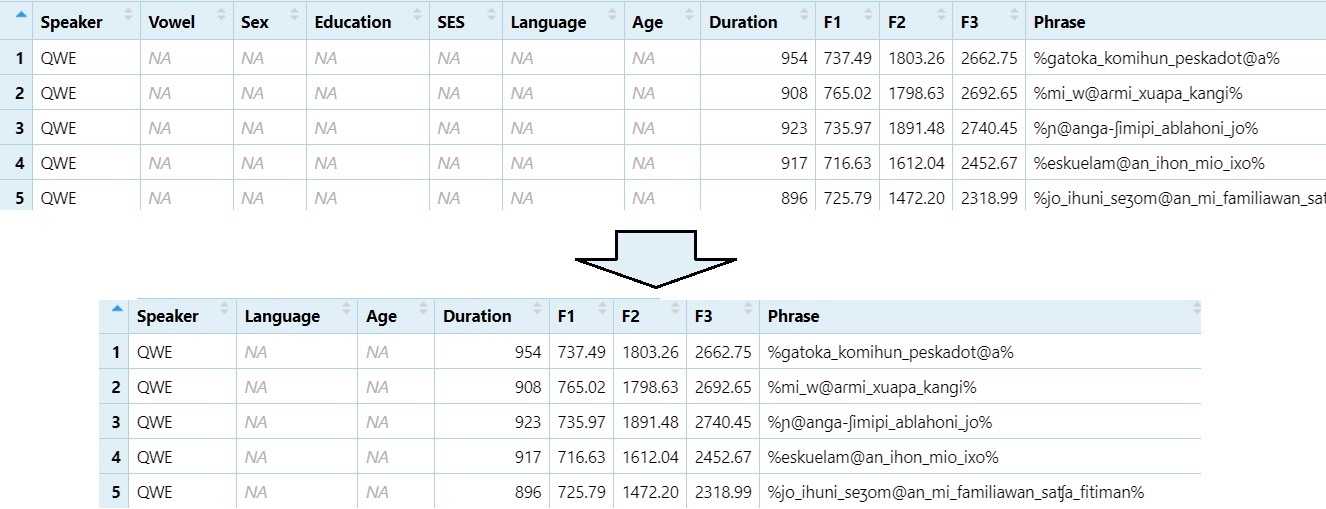Click the sort arrows on the top table's Vowel column
Screen dimensions: 1326x509
pos(222,15)
